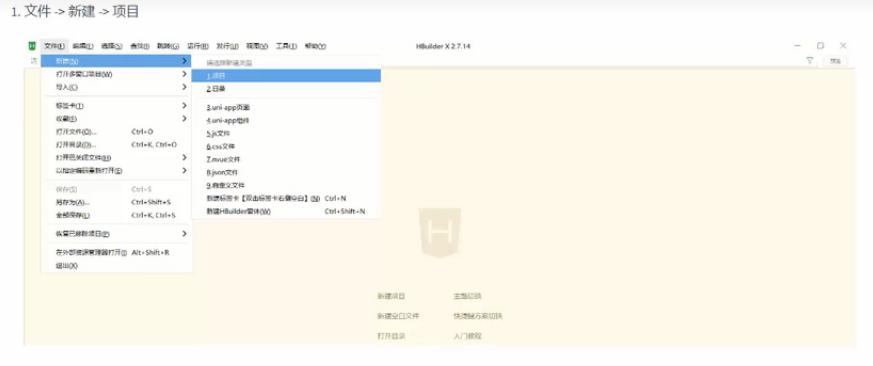The width and height of the screenshot is (873, 366).
Task: Choose 打开文件(O)... Ctrl+O entry
Action: (x=116, y=132)
